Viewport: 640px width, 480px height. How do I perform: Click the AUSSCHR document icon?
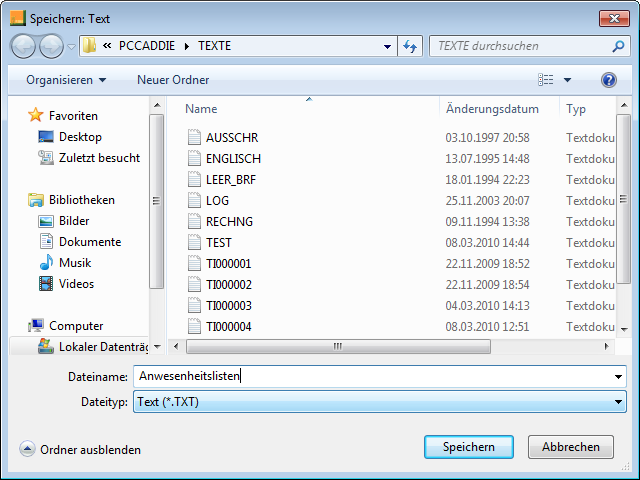[194, 137]
